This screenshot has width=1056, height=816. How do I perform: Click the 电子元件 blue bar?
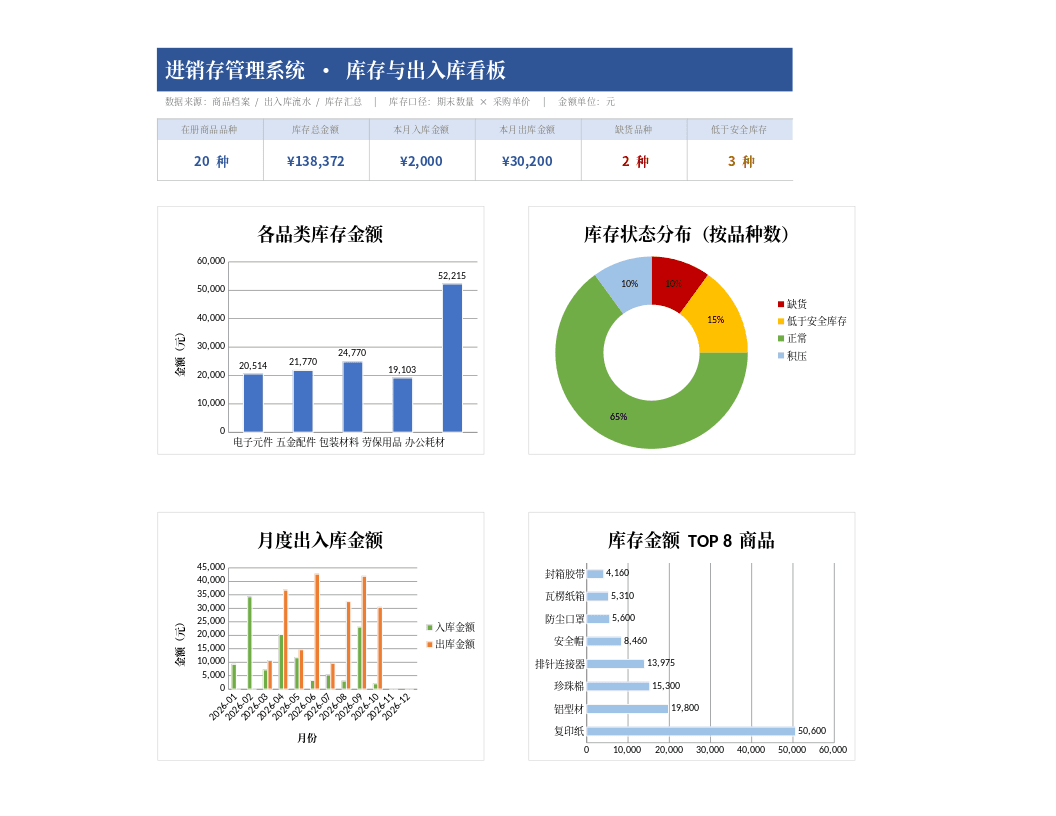tap(253, 403)
